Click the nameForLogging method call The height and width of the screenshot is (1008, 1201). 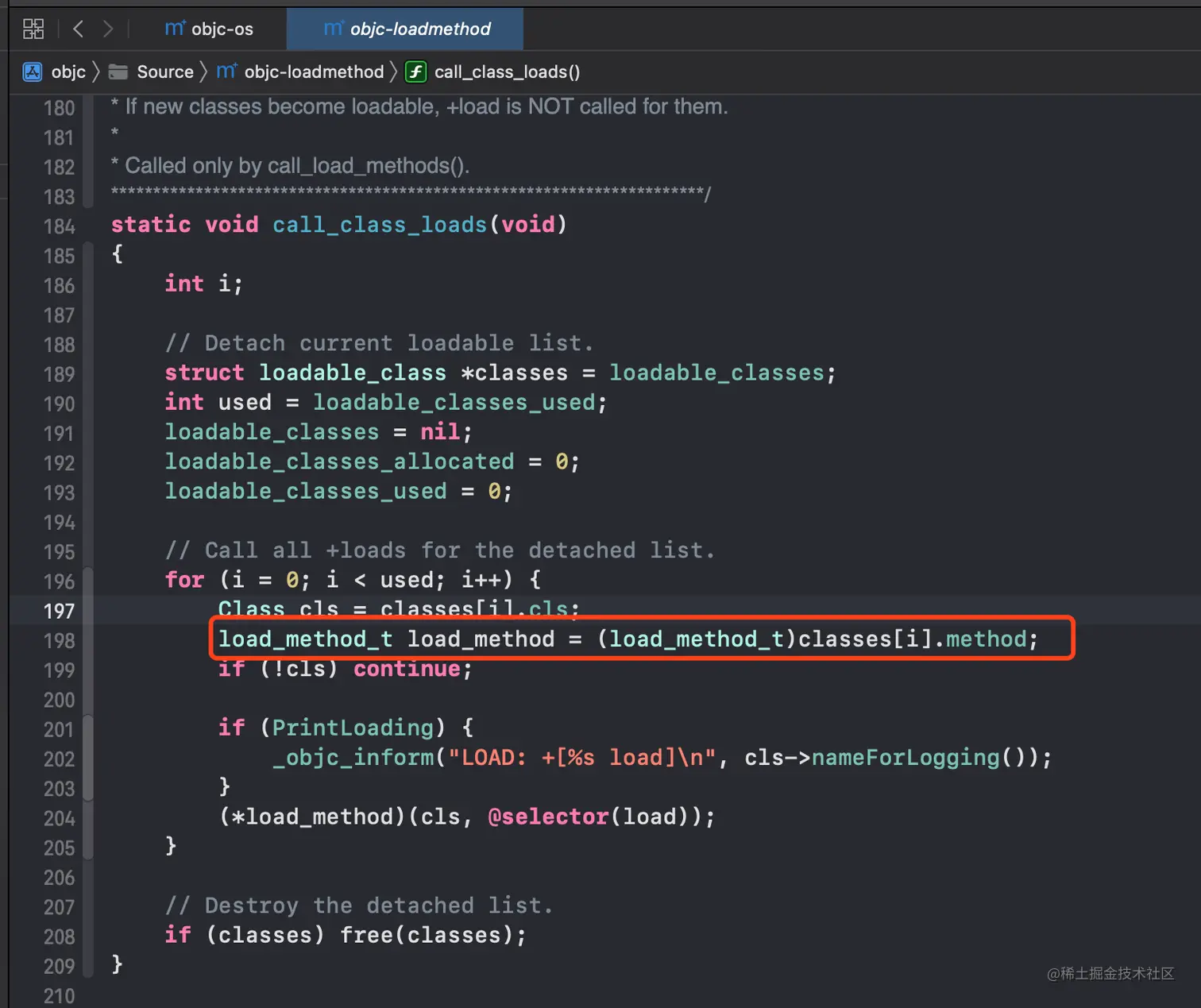point(906,757)
